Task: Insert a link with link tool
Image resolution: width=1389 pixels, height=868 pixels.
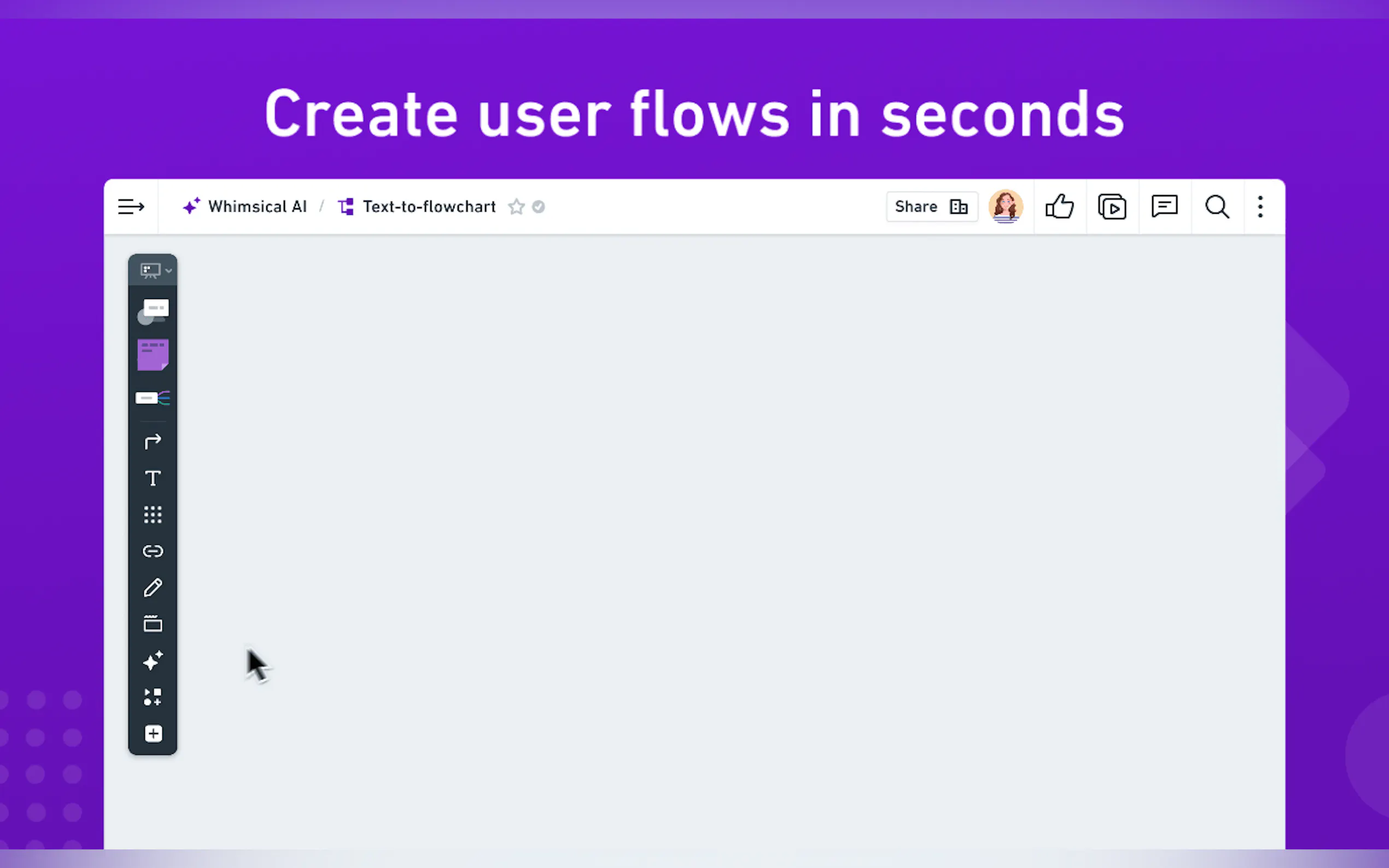Action: coord(153,551)
